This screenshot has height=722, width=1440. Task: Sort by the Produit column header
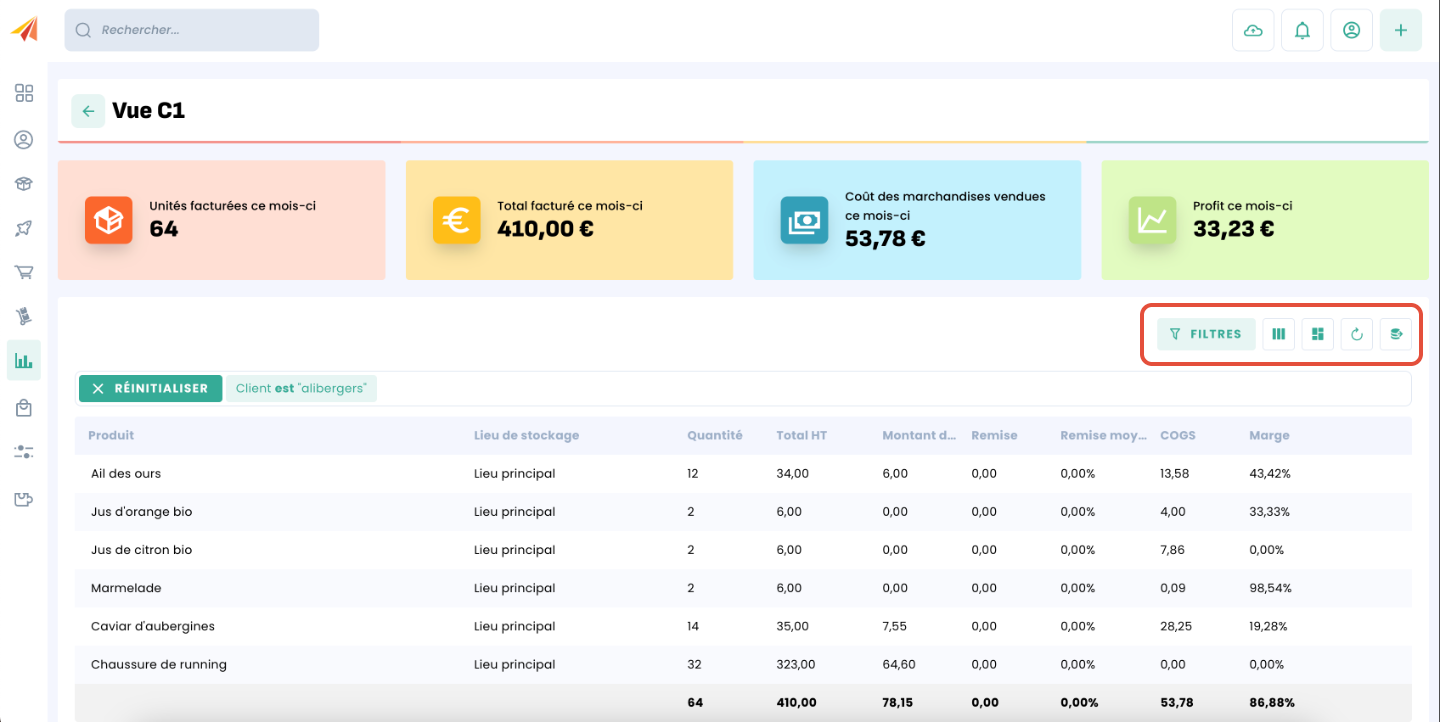[x=111, y=435]
